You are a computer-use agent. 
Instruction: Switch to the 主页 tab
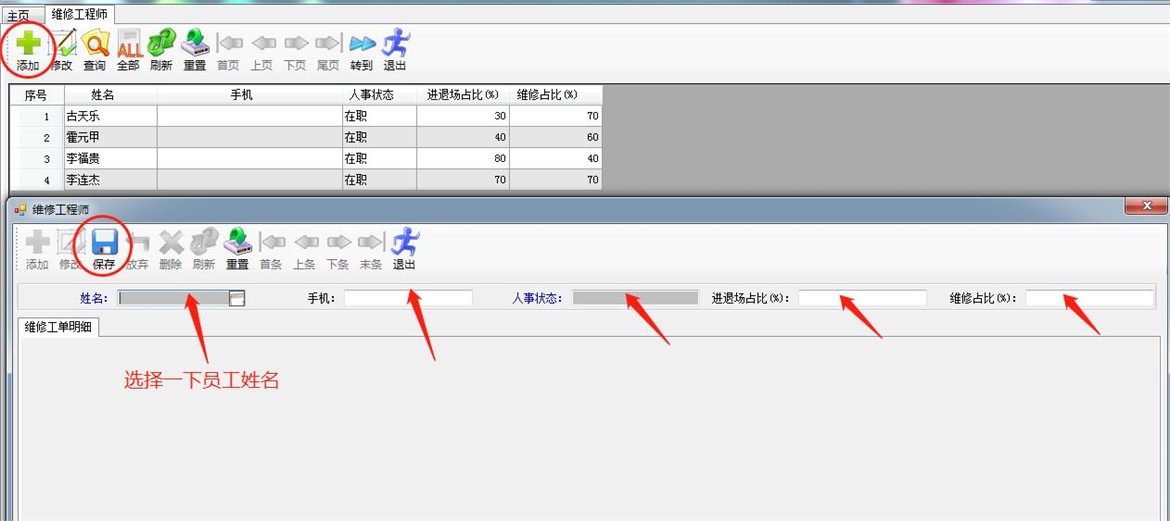[19, 15]
